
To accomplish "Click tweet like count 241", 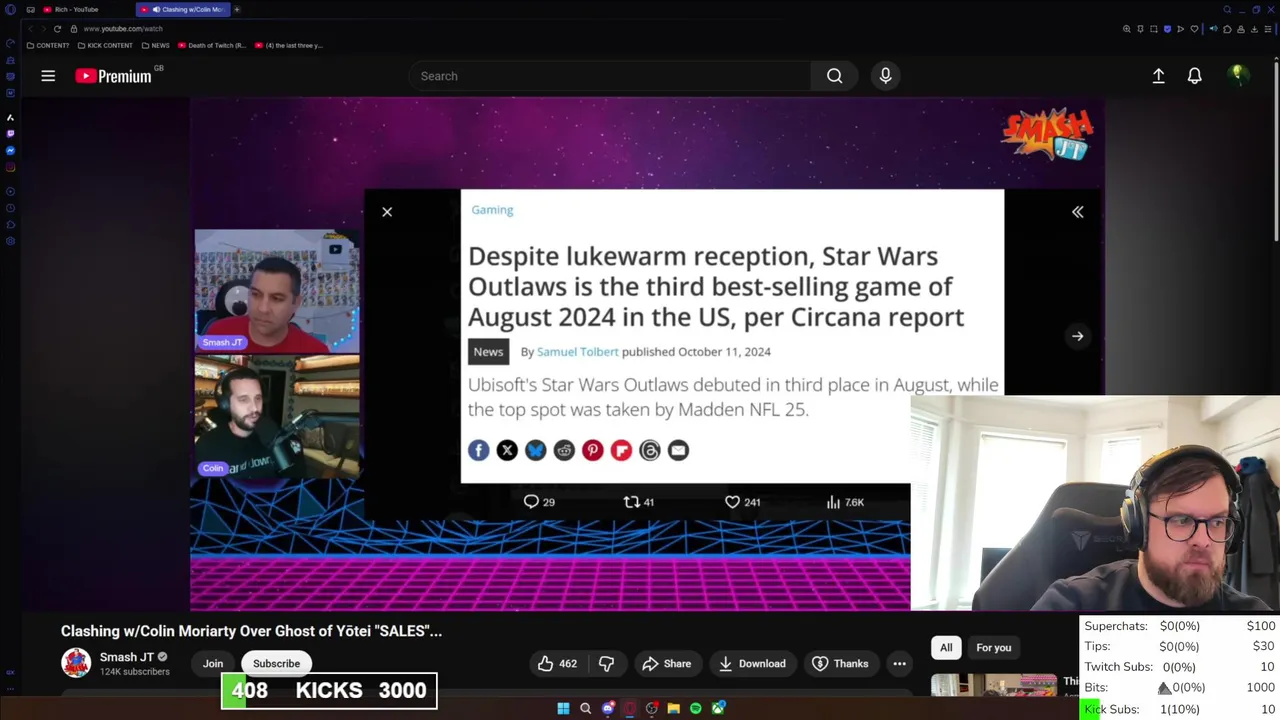I will pyautogui.click(x=742, y=502).
